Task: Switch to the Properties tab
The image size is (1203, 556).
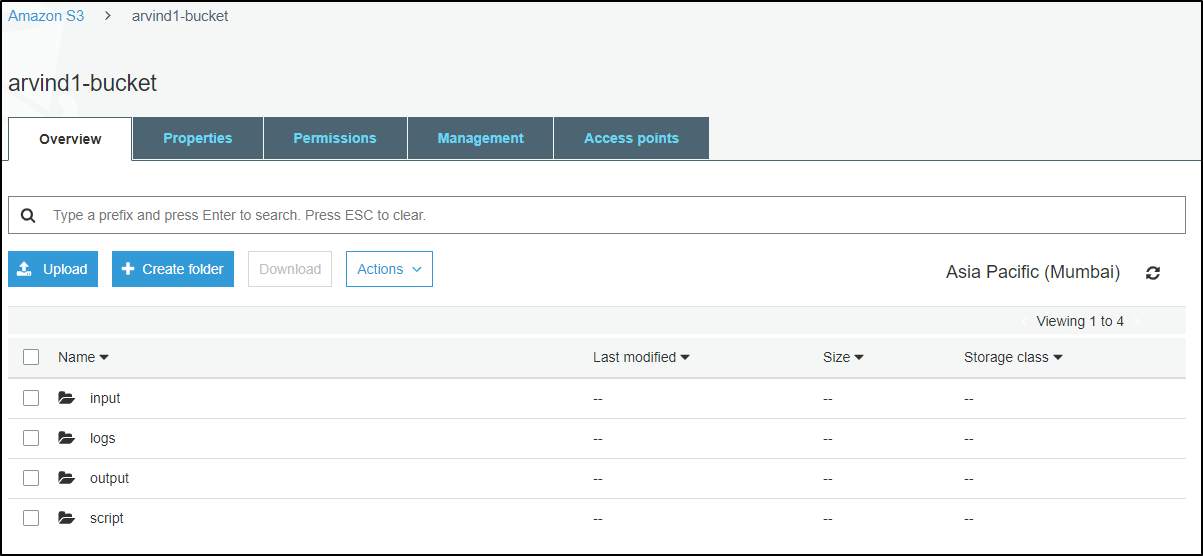Action: point(198,138)
